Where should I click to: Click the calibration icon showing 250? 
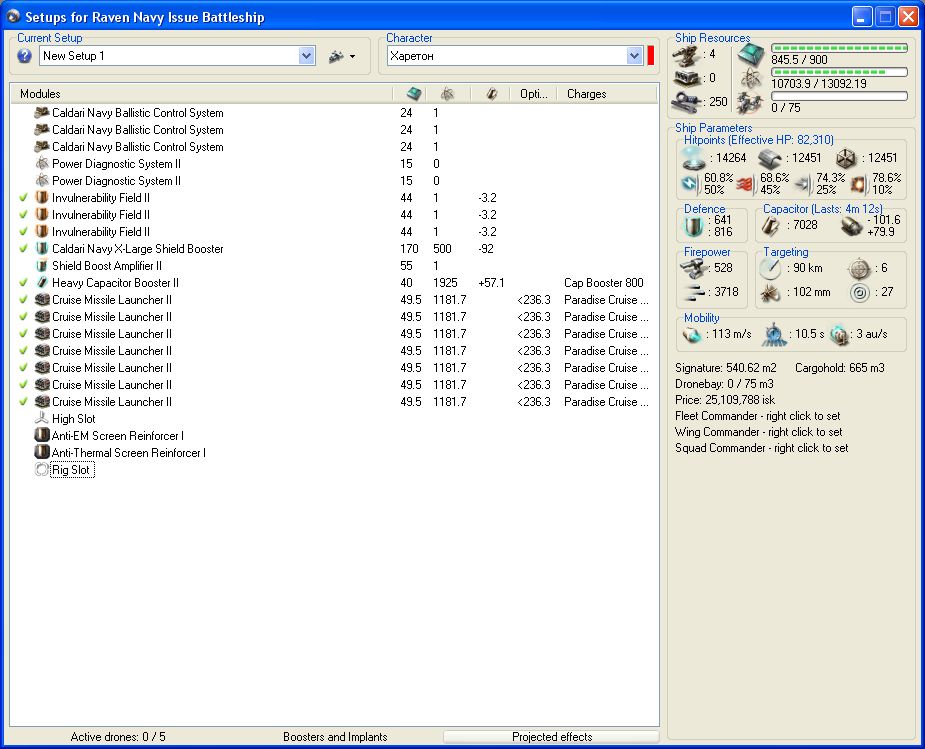687,101
